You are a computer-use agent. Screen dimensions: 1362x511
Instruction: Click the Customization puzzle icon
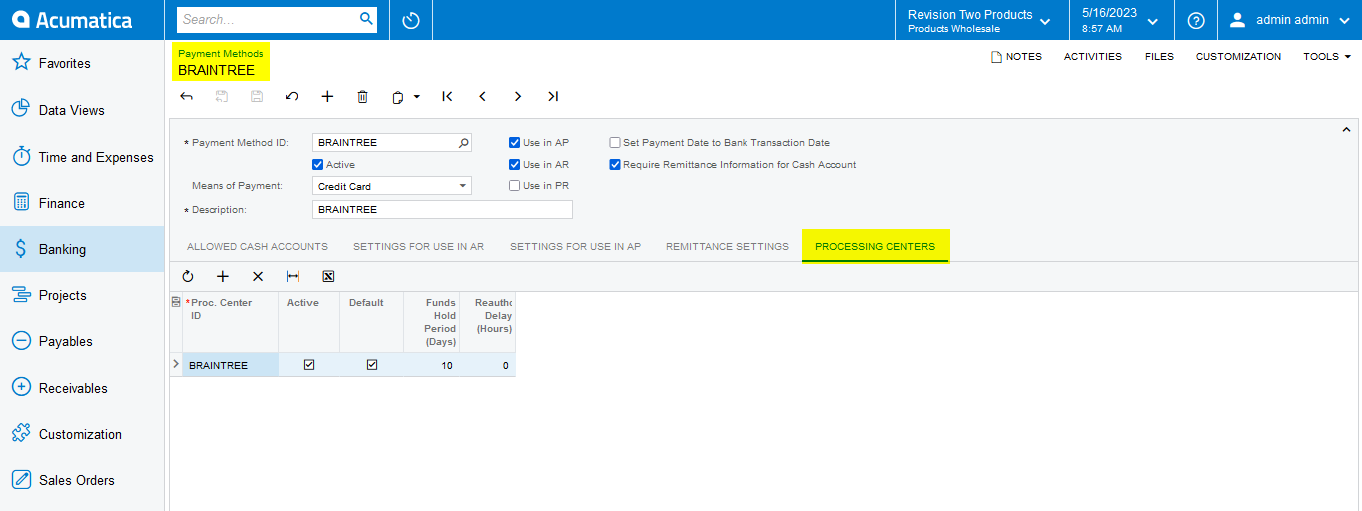coord(21,434)
